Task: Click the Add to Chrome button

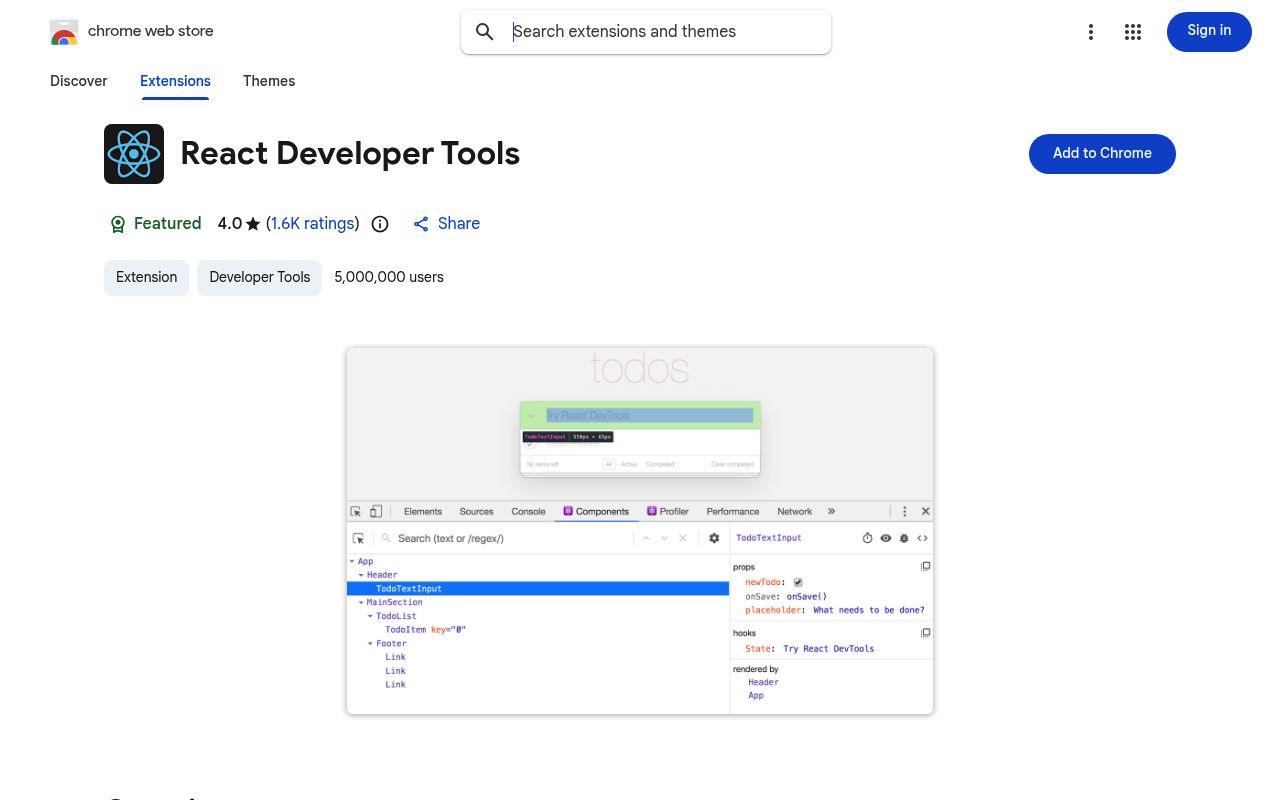Action: tap(1102, 153)
